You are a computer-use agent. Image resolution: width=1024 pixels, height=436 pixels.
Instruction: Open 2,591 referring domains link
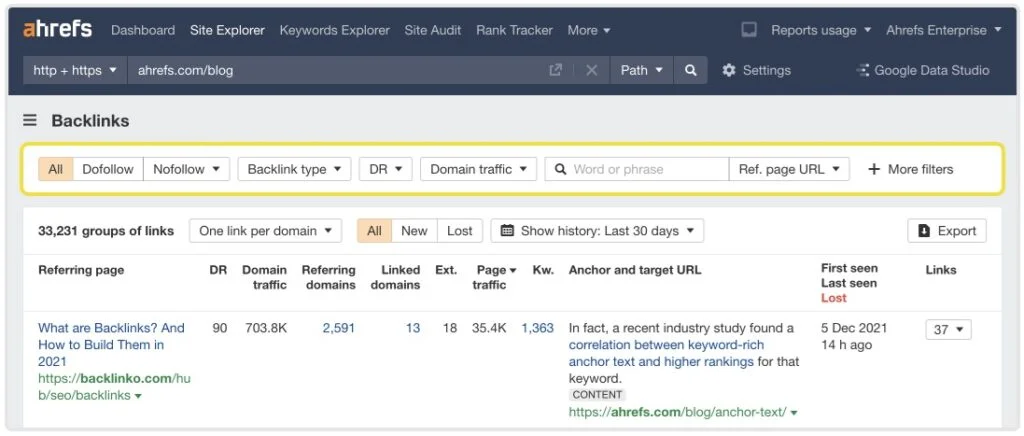coord(338,328)
